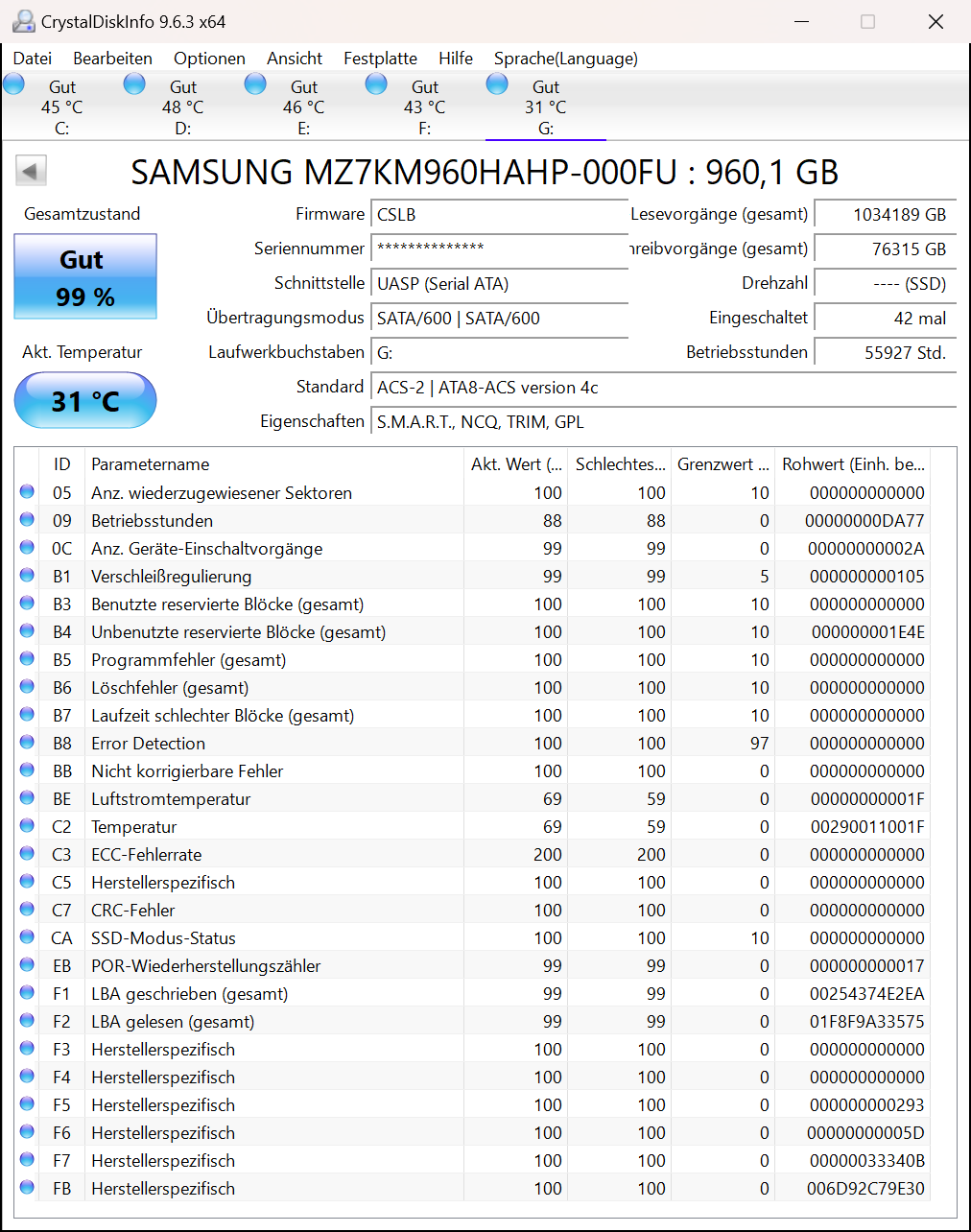Click the Standard field ACS-2 | ATA8-ACS
This screenshot has height=1232, width=971.
664,387
